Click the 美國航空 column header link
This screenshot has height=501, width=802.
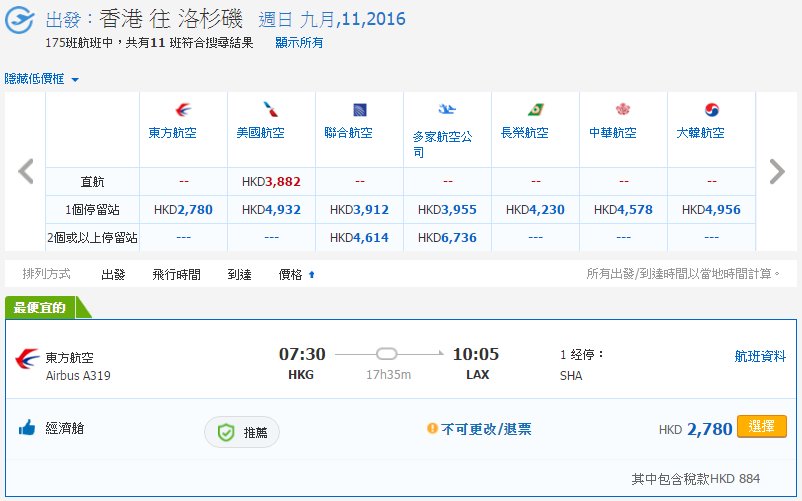[260, 133]
